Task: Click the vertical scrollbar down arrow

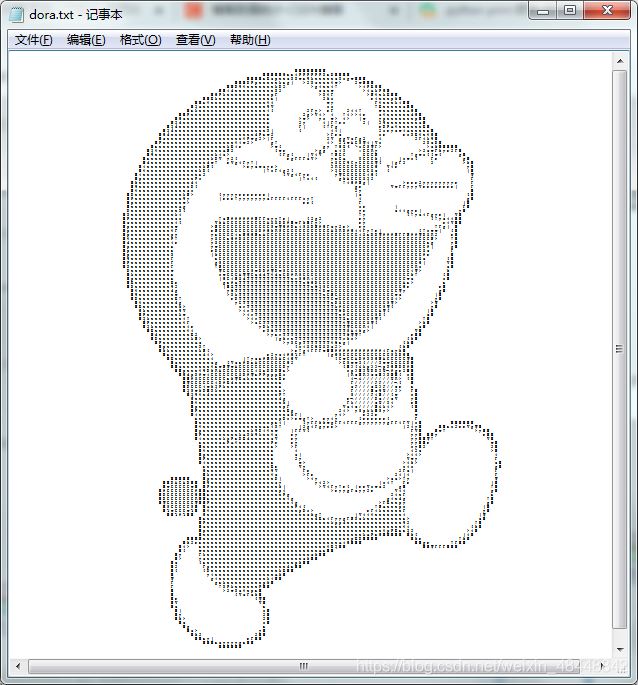Action: (x=620, y=650)
